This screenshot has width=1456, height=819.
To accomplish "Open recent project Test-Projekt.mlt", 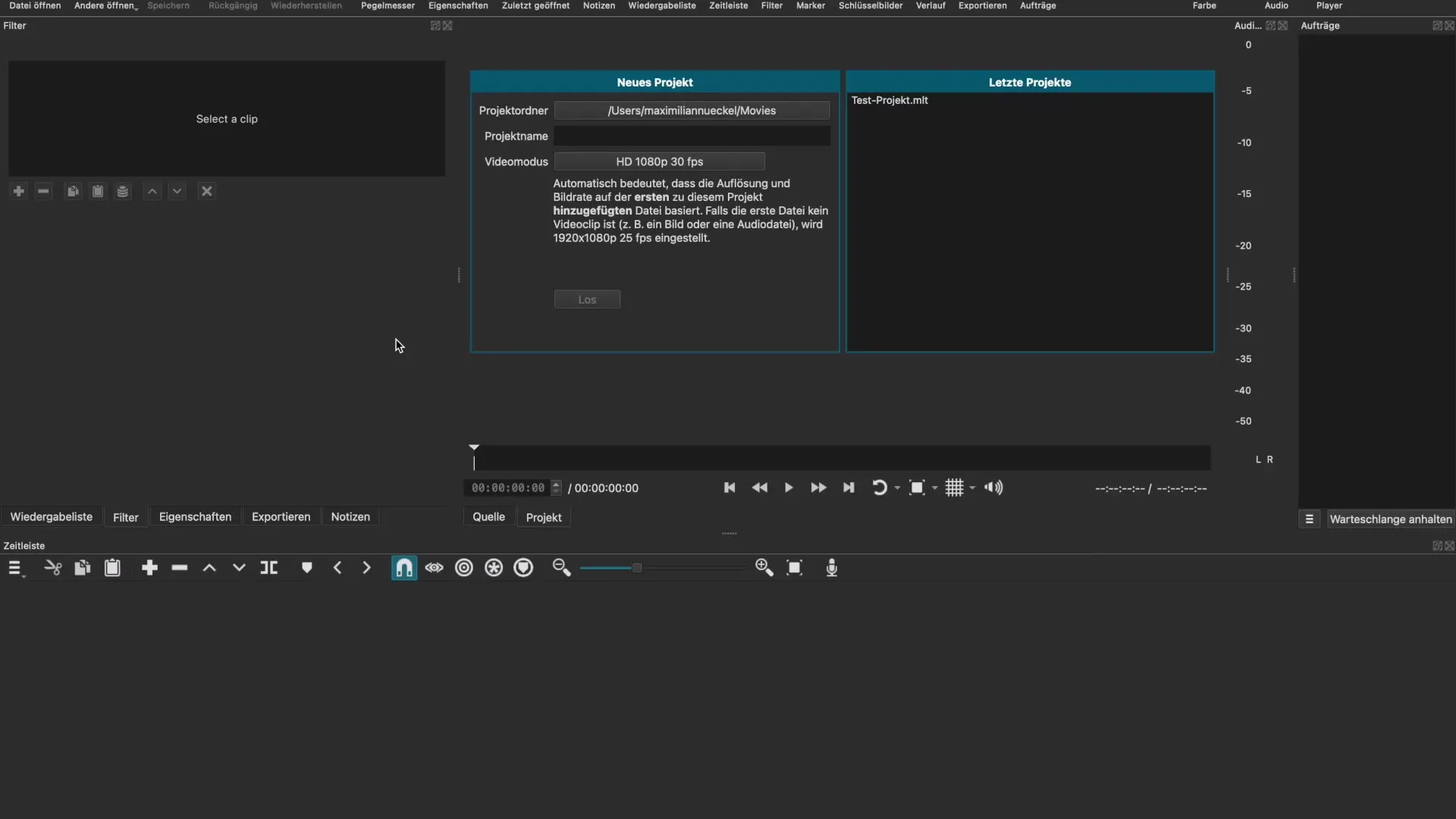I will coord(890,100).
